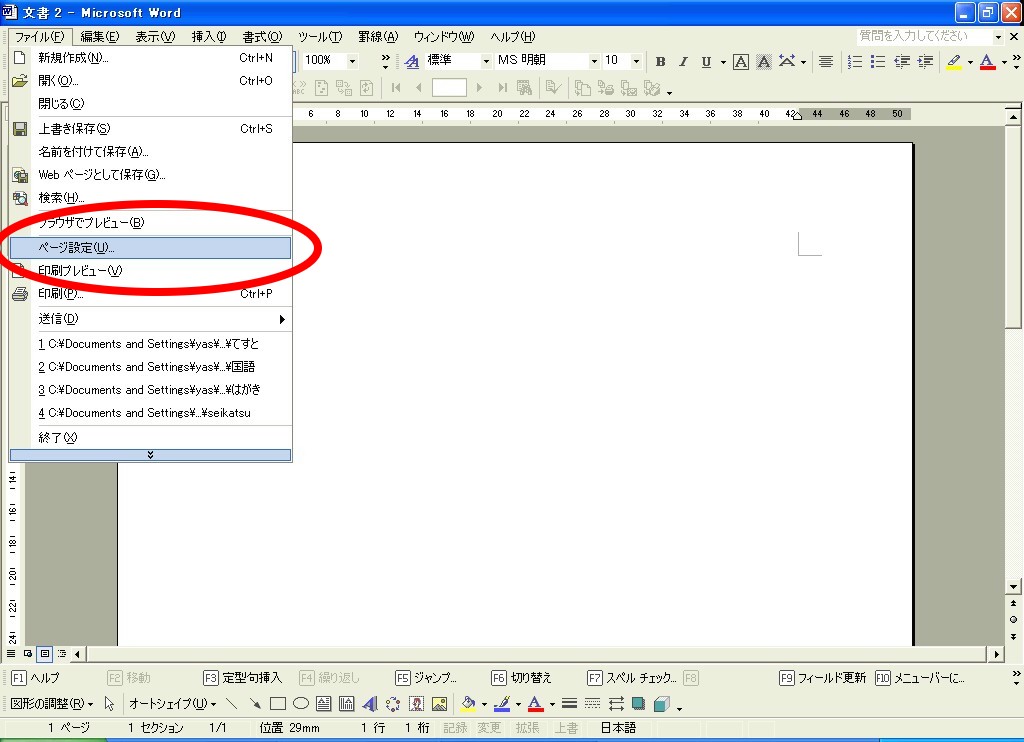Open the character scaling dropdown arrow
This screenshot has height=742, width=1024.
803,62
